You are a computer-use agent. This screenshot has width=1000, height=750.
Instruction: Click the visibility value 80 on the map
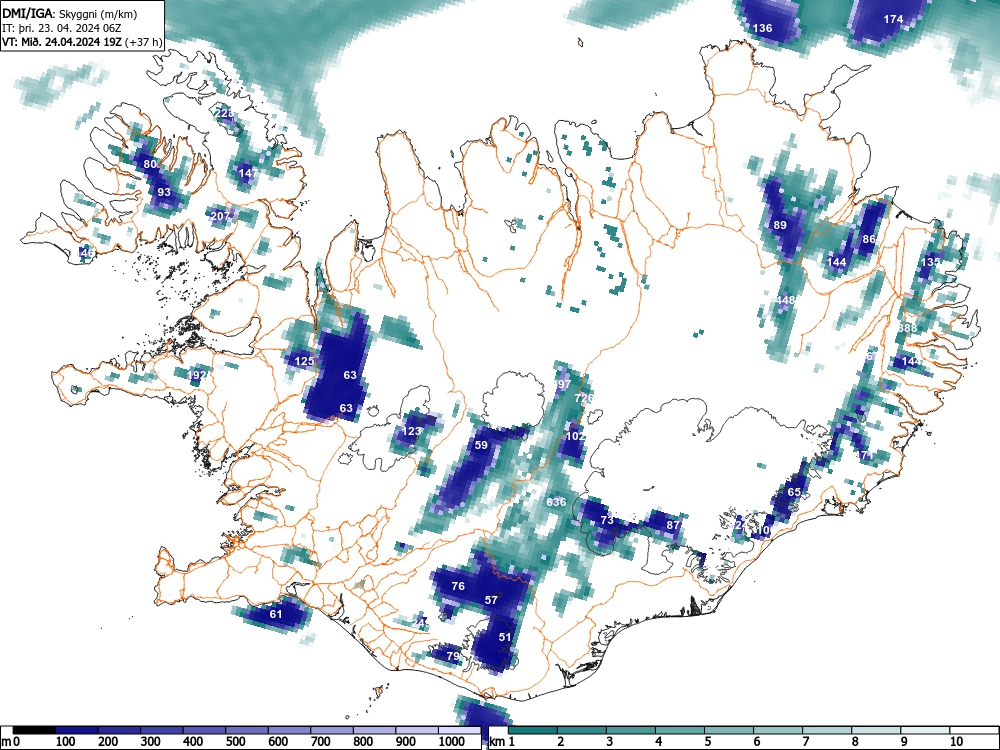(150, 164)
